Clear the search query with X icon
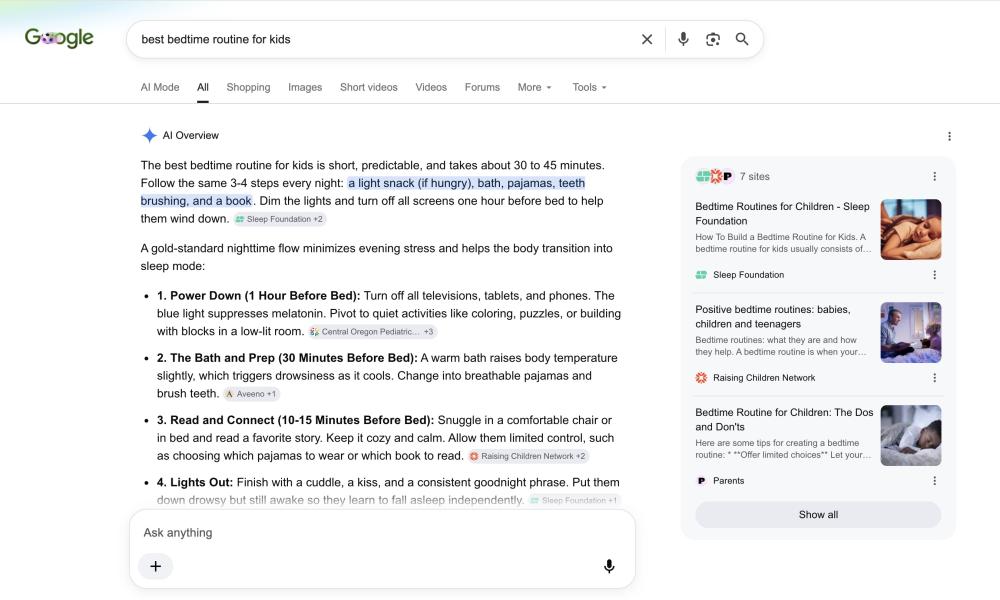This screenshot has width=1000, height=600. 647,40
